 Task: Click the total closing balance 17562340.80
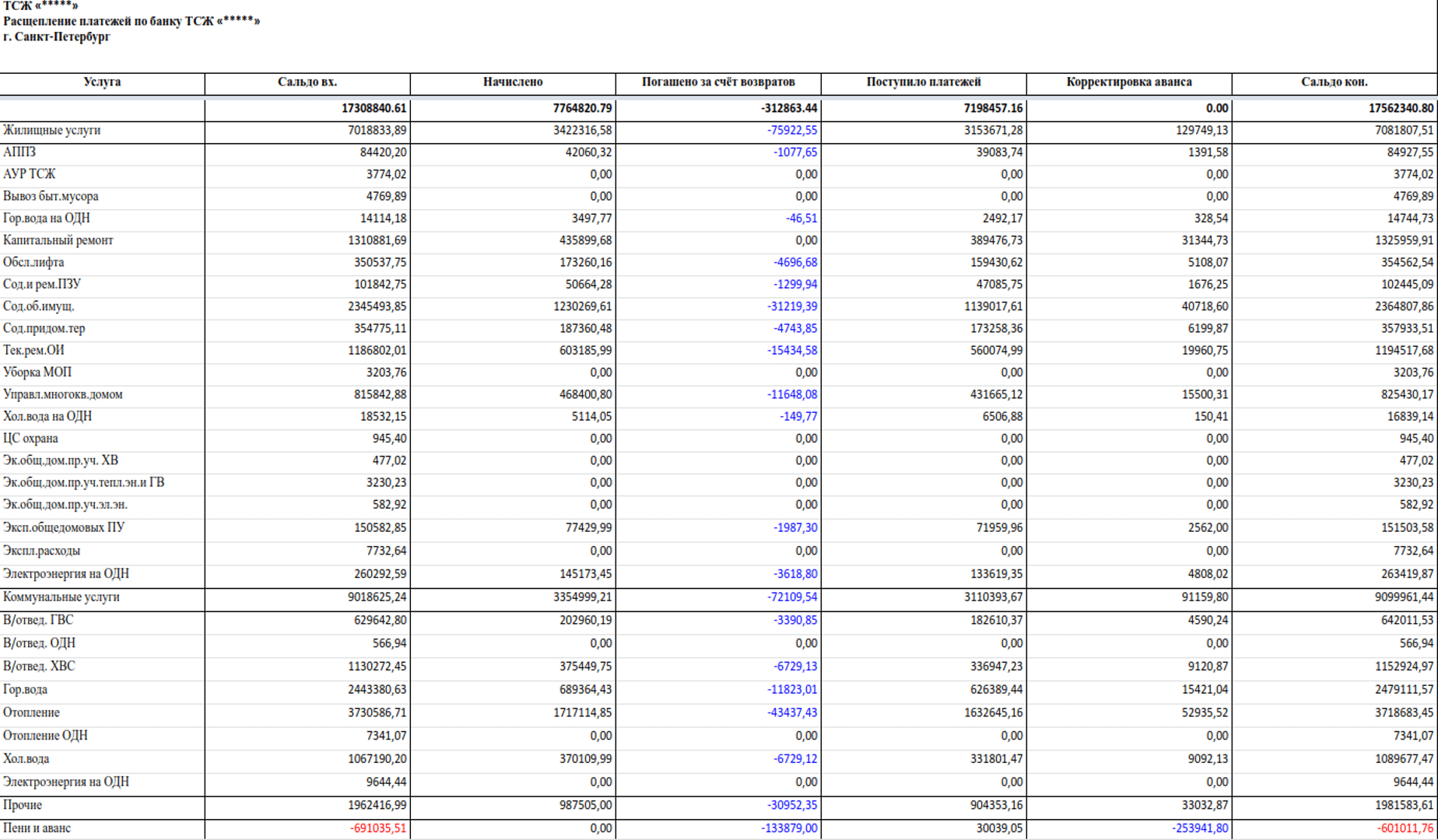click(x=1401, y=109)
